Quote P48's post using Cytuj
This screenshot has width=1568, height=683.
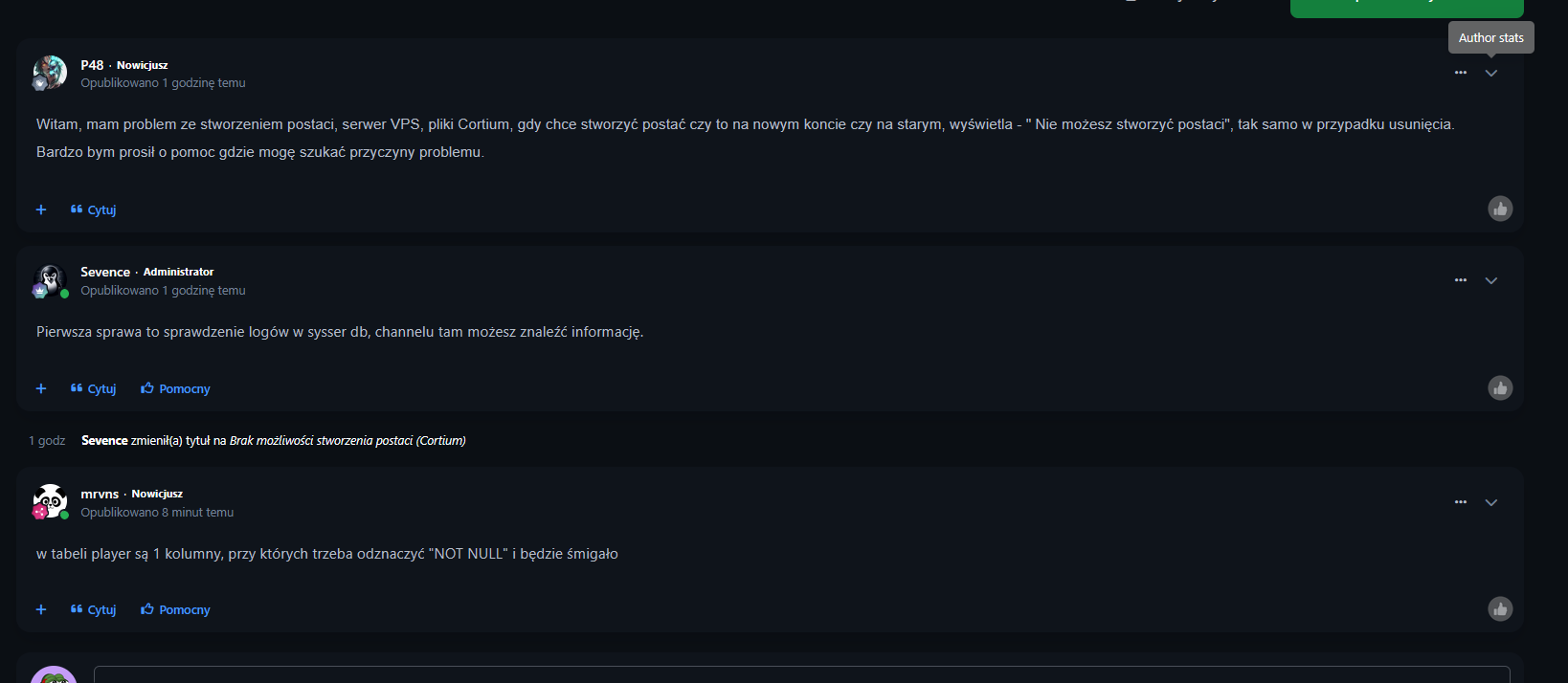pos(94,209)
